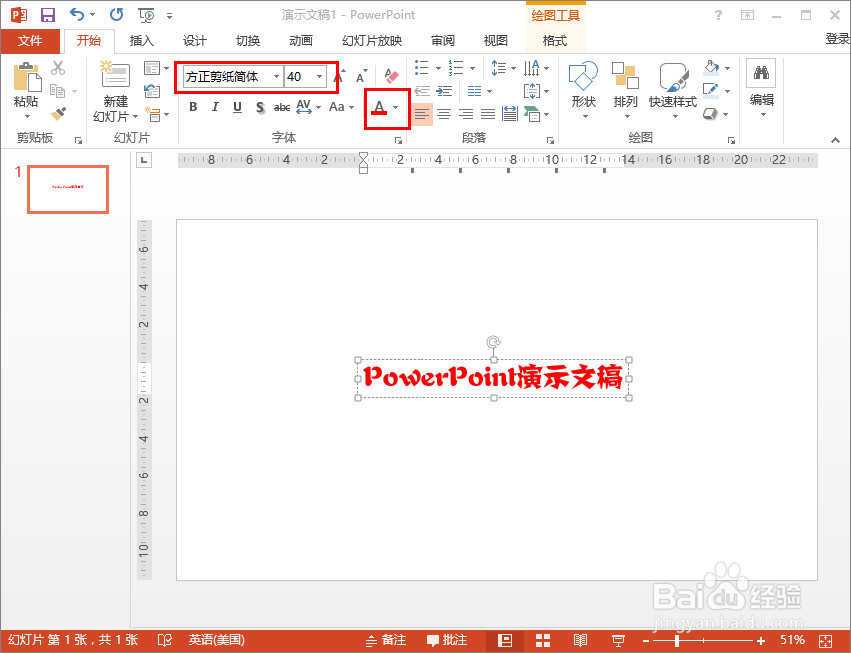Align text right
The image size is (851, 653).
coord(466,114)
